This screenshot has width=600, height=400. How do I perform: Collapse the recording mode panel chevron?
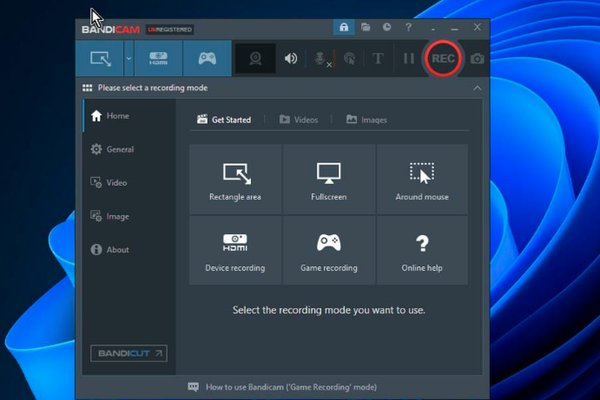tap(477, 88)
